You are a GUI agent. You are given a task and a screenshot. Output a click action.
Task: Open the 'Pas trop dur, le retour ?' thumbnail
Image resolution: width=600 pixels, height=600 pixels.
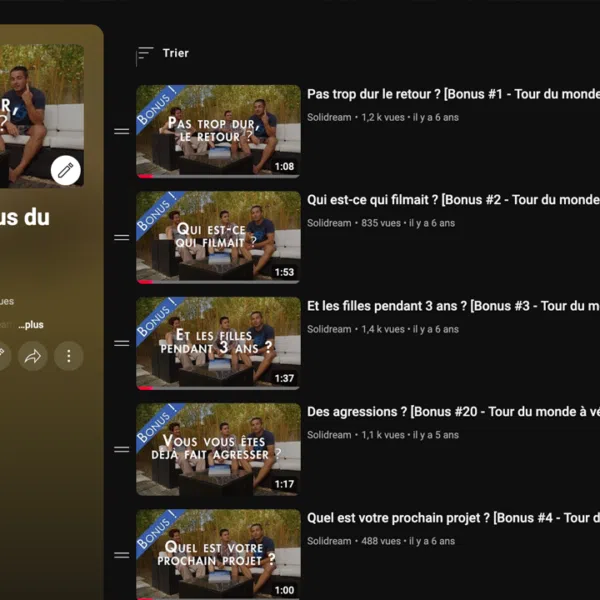tap(218, 131)
